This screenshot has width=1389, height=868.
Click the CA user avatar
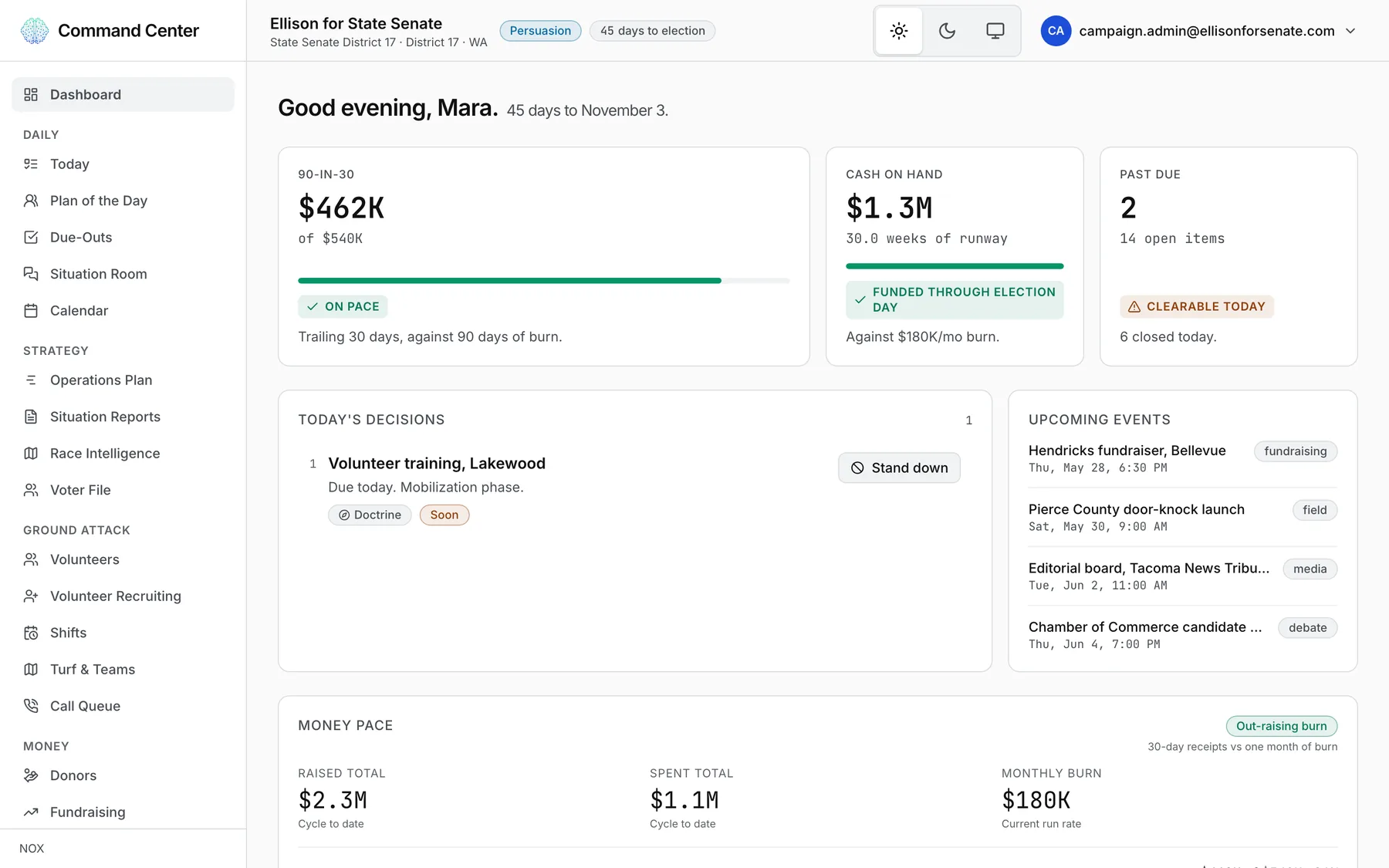(x=1056, y=31)
